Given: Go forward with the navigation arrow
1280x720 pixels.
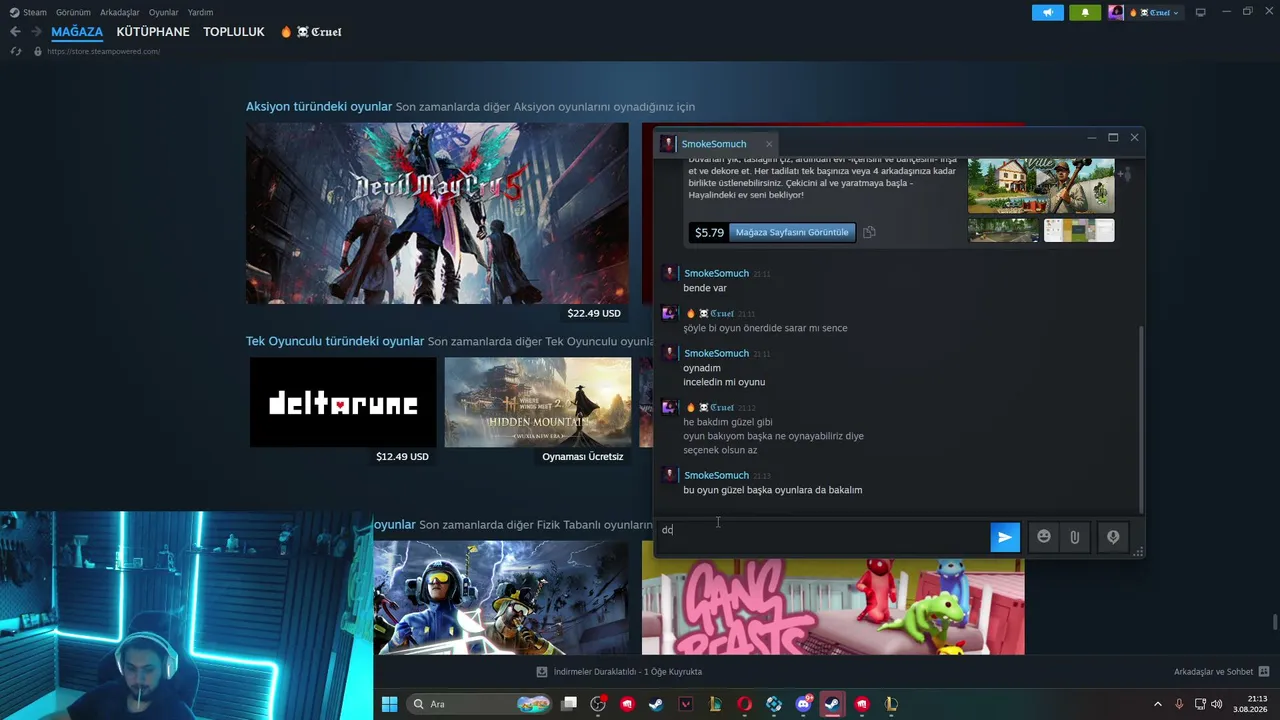Looking at the screenshot, I should (x=36, y=32).
